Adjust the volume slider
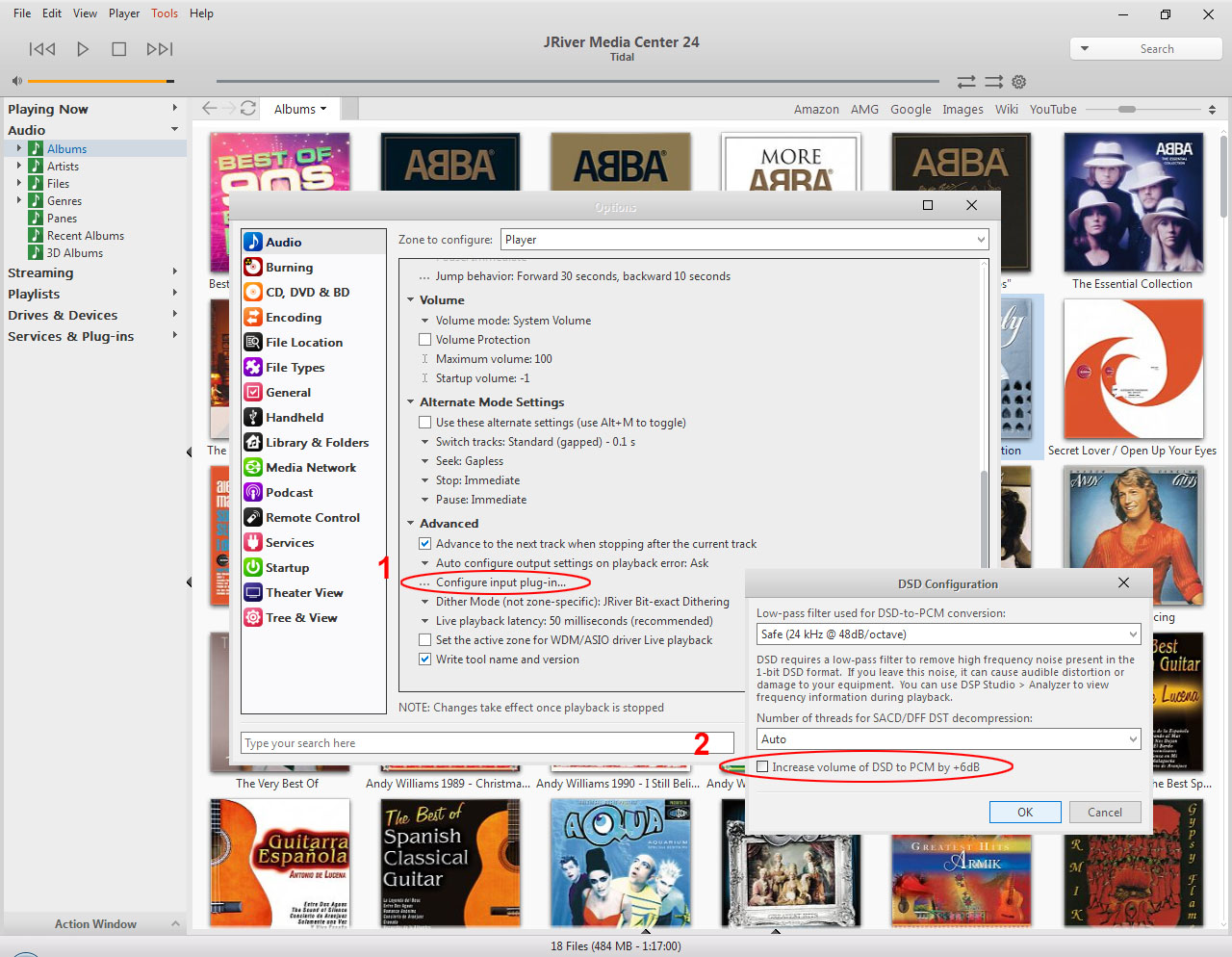 pos(101,81)
